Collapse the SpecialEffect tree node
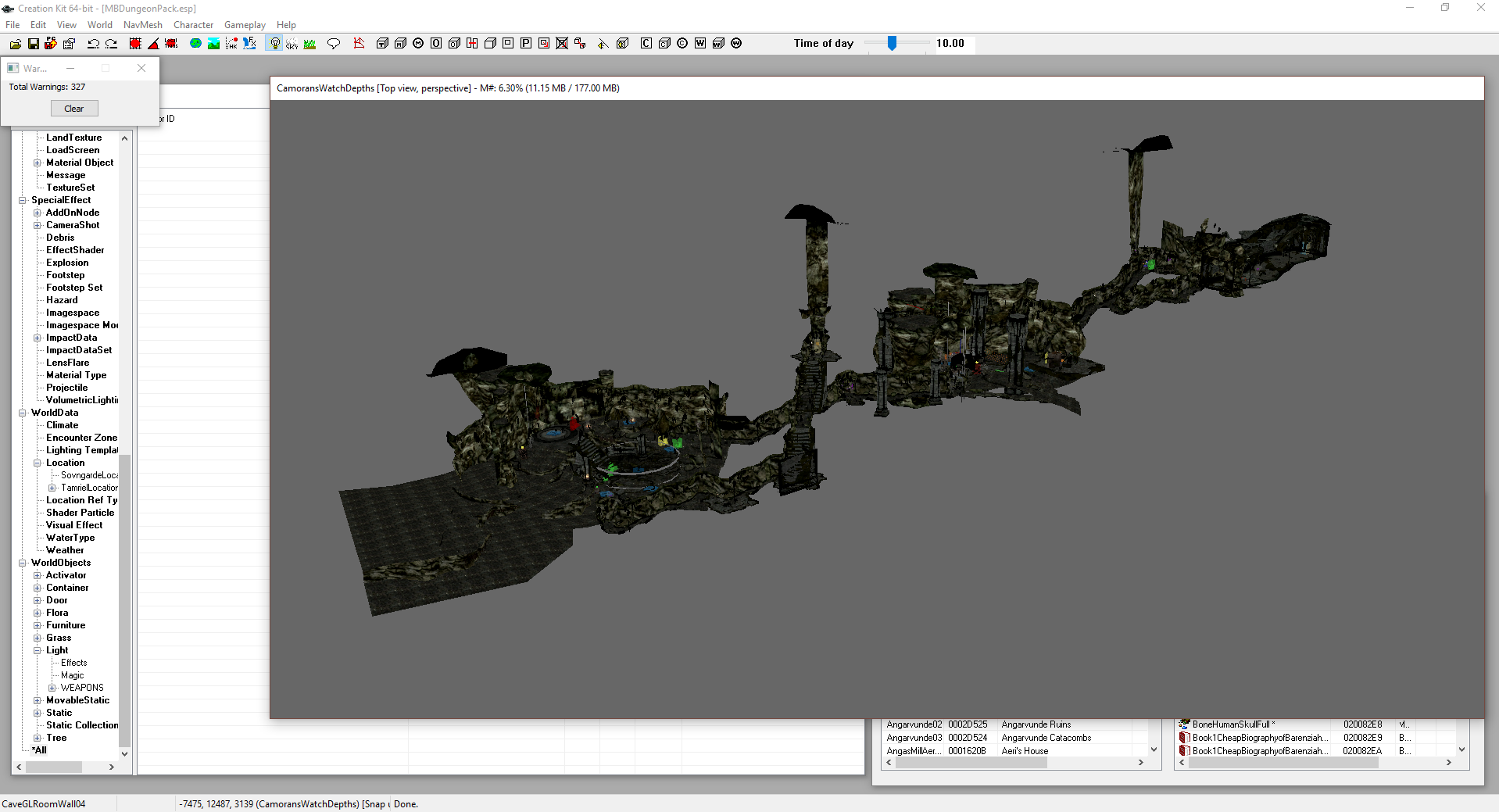1499x812 pixels. pos(23,200)
